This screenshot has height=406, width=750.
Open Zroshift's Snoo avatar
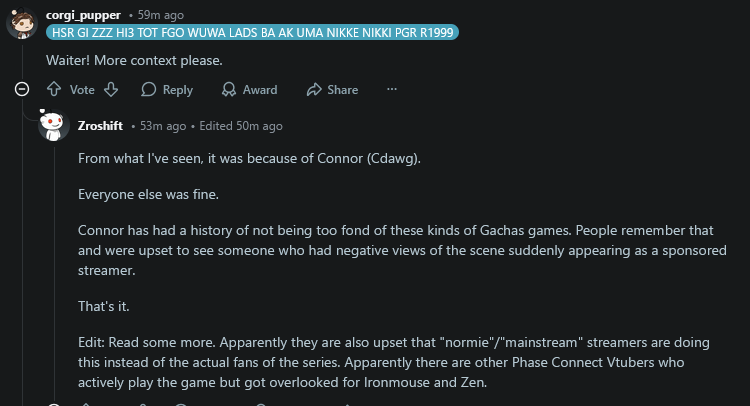(53, 125)
